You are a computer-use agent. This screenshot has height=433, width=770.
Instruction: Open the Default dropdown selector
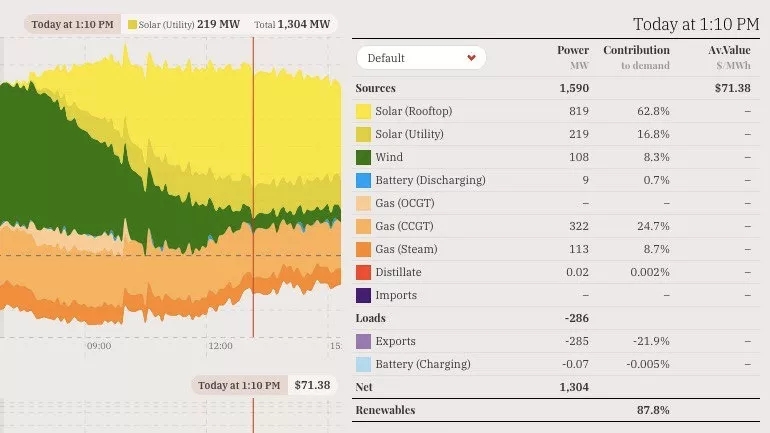click(421, 58)
